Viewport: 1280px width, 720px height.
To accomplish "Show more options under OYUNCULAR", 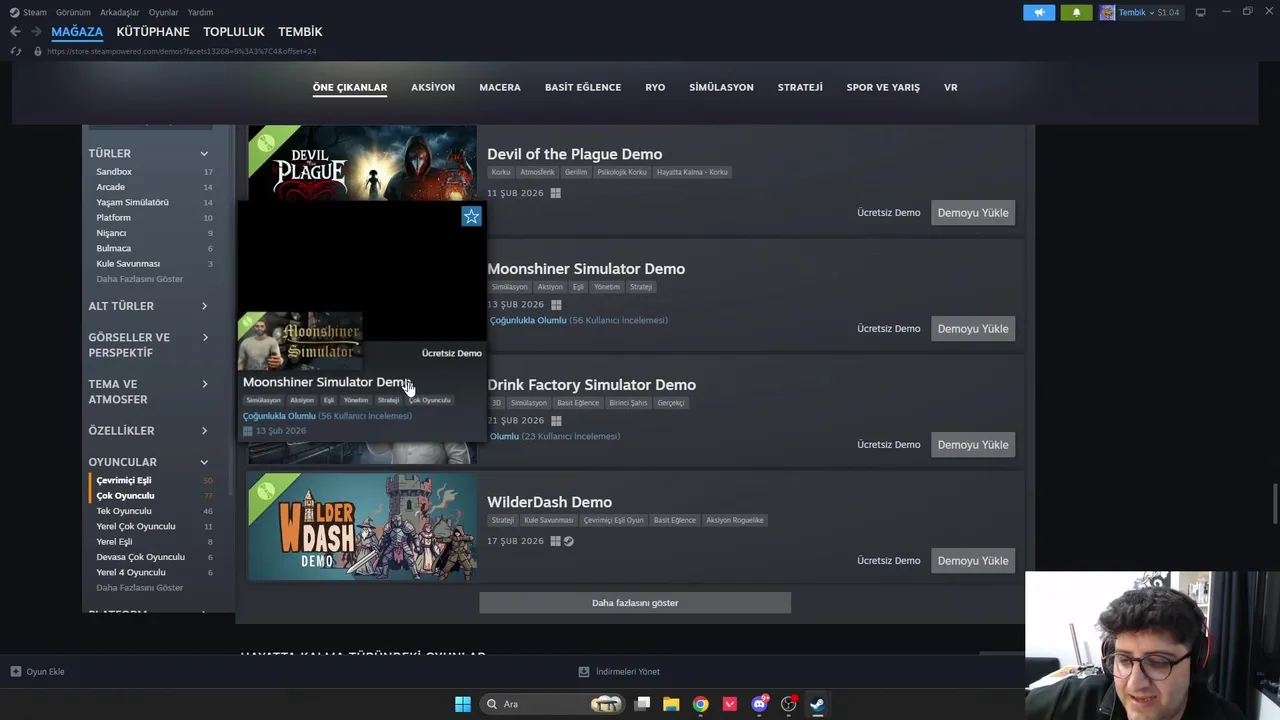I will tap(139, 588).
